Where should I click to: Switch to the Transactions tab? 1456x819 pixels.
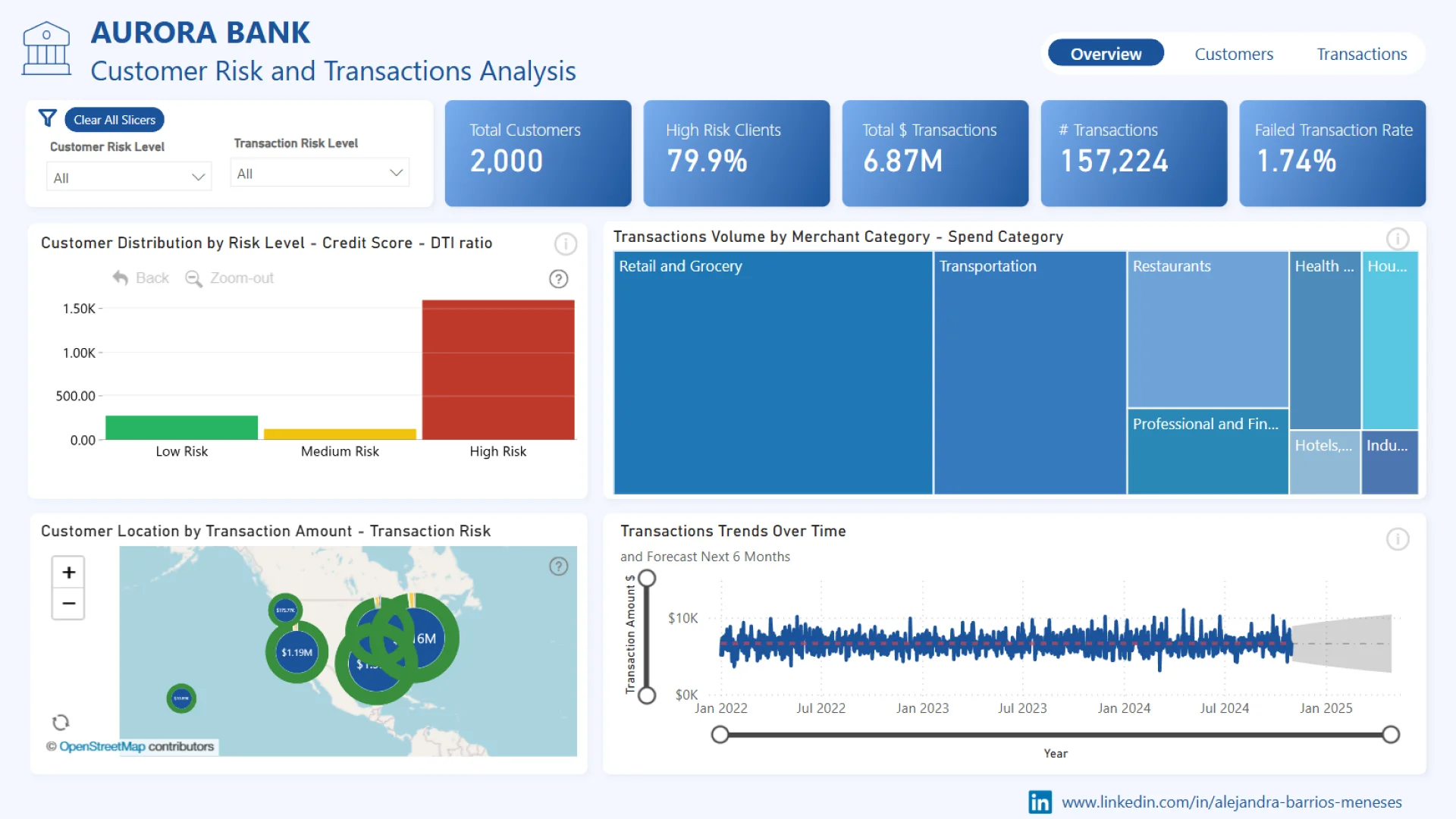[x=1361, y=54]
